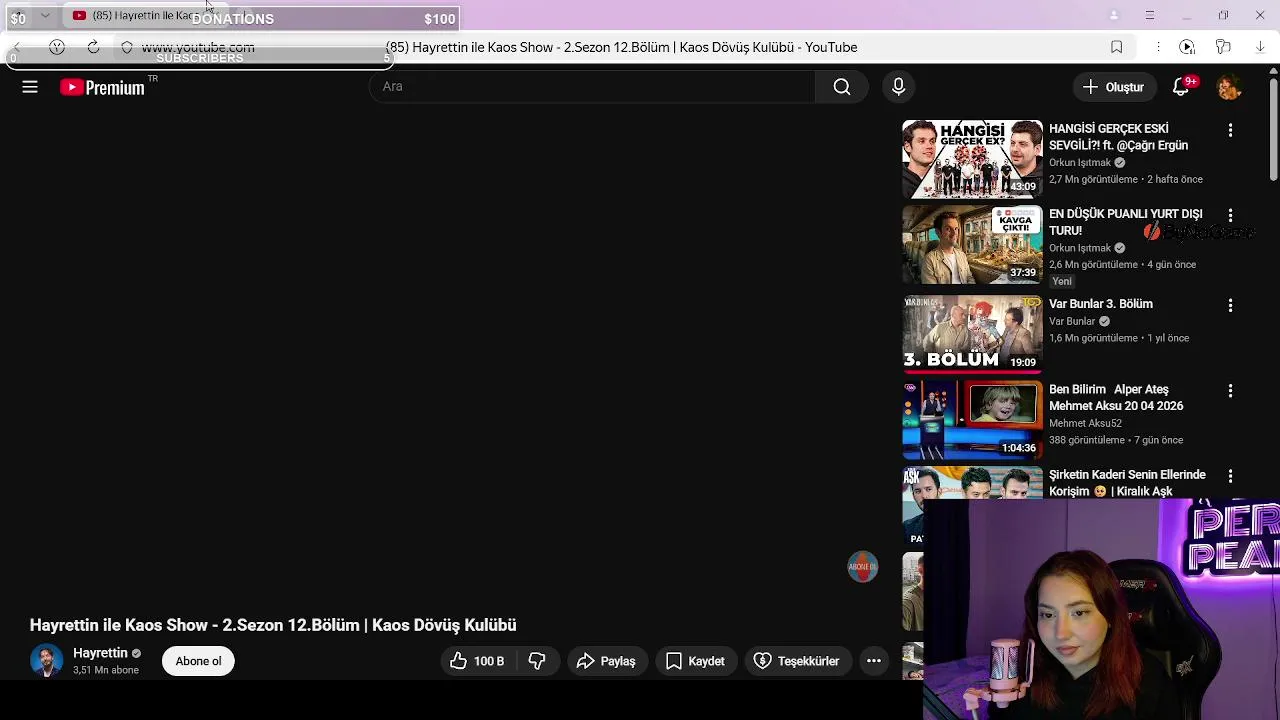
Task: Open options menu for EN DÜŞÜK PUANLI video
Action: click(x=1230, y=215)
